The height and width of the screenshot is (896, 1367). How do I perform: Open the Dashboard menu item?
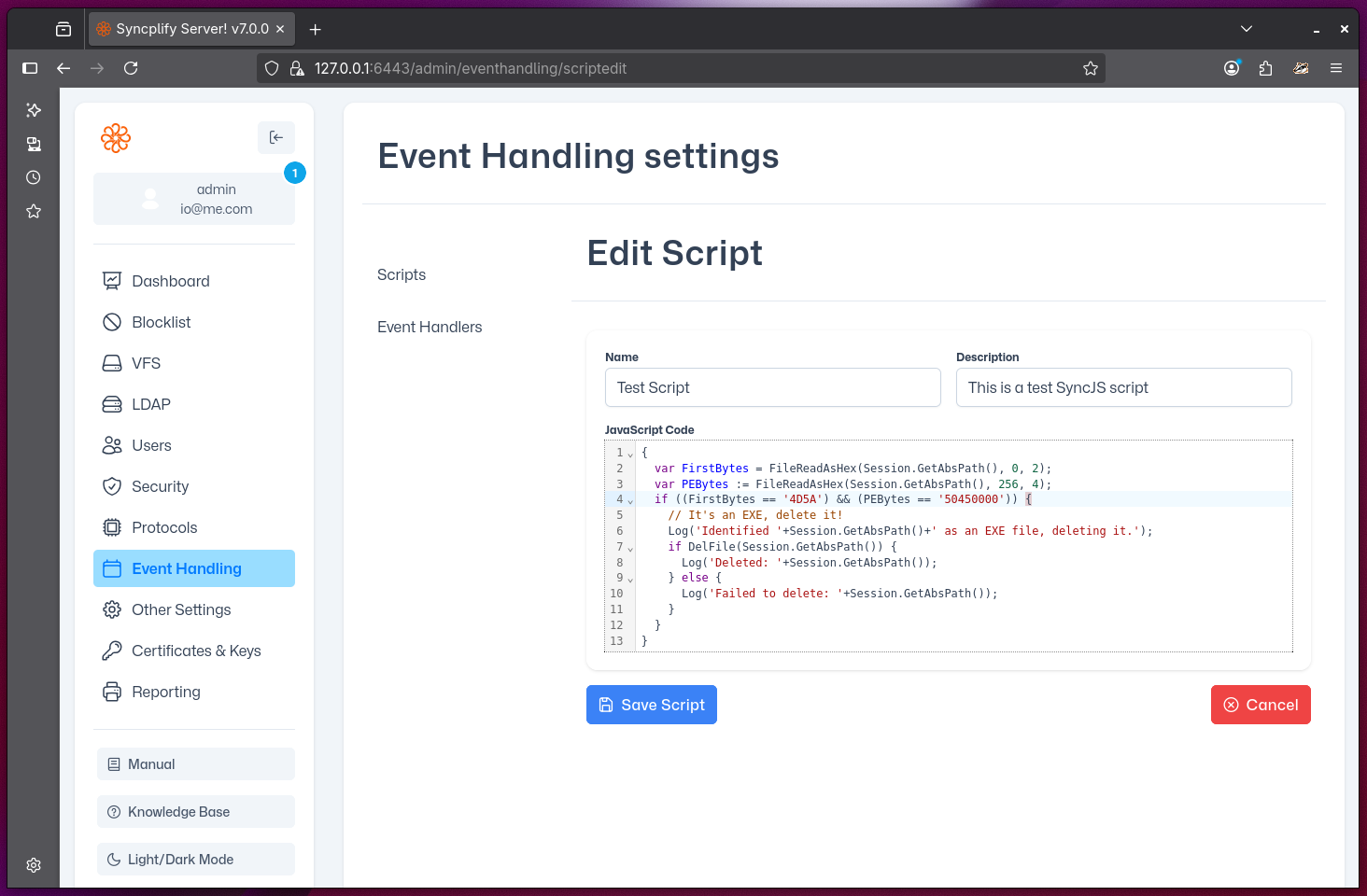[x=170, y=281]
